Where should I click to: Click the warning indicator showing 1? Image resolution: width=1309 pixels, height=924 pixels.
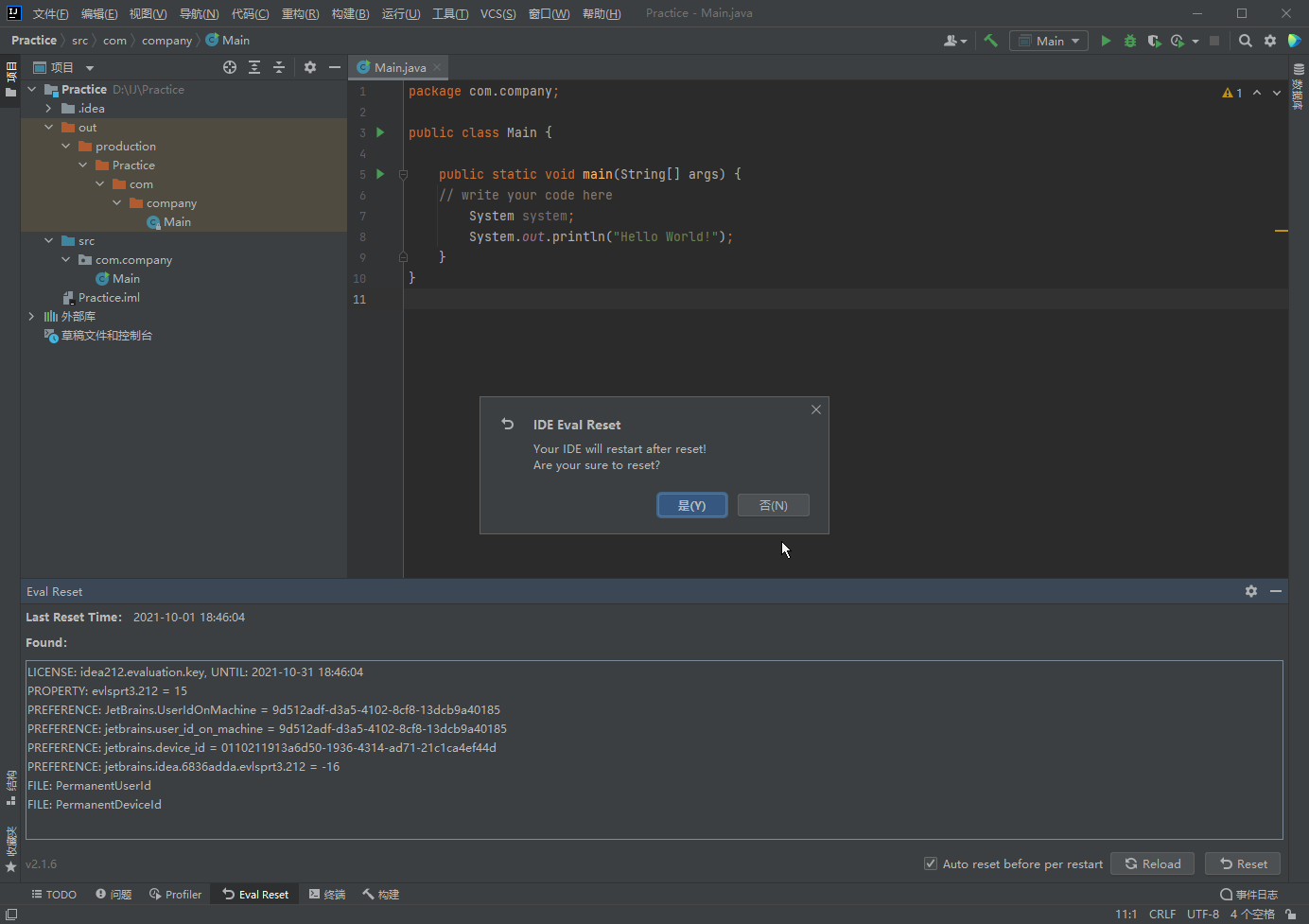(1232, 93)
